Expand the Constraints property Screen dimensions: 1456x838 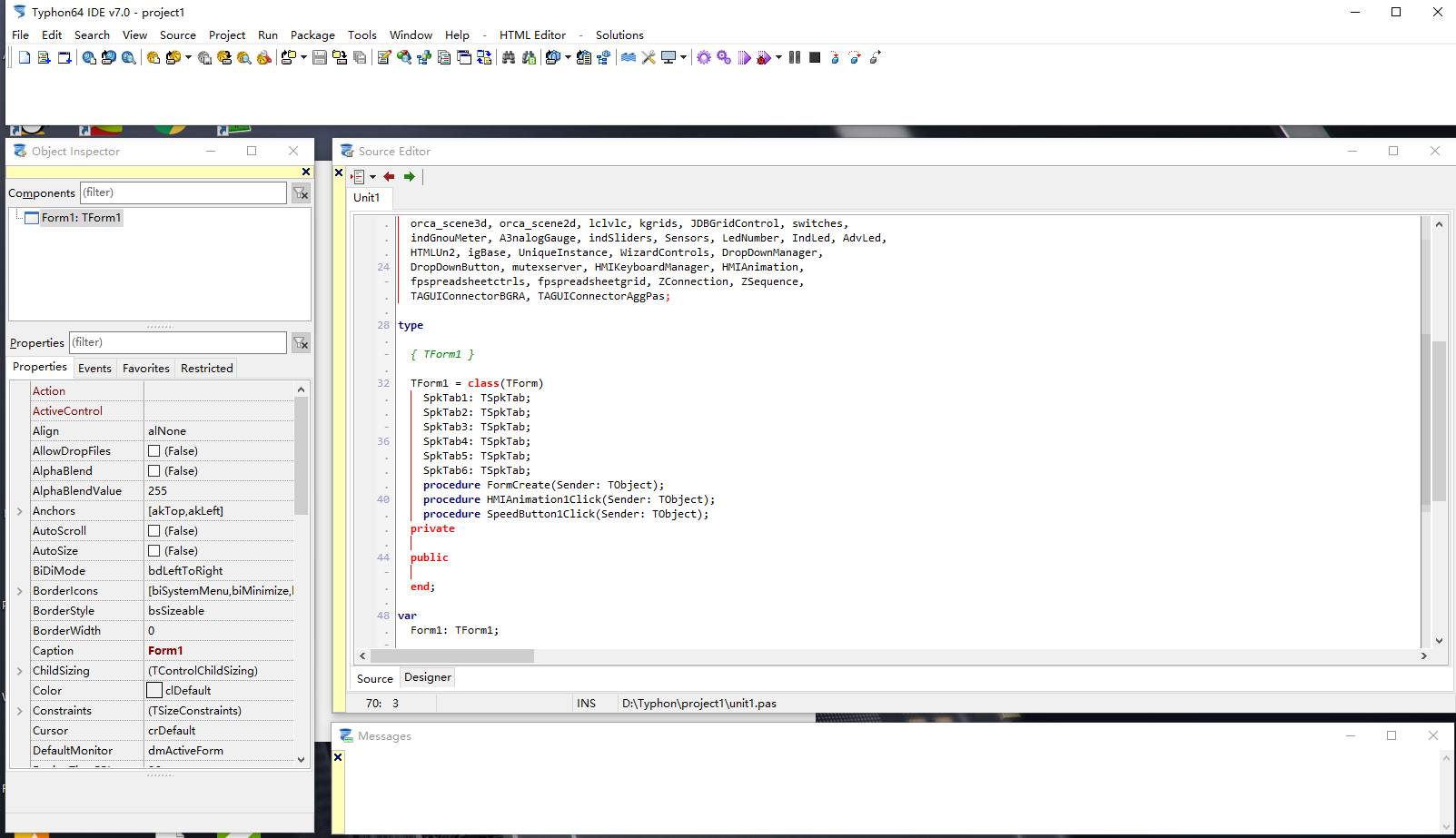click(20, 711)
